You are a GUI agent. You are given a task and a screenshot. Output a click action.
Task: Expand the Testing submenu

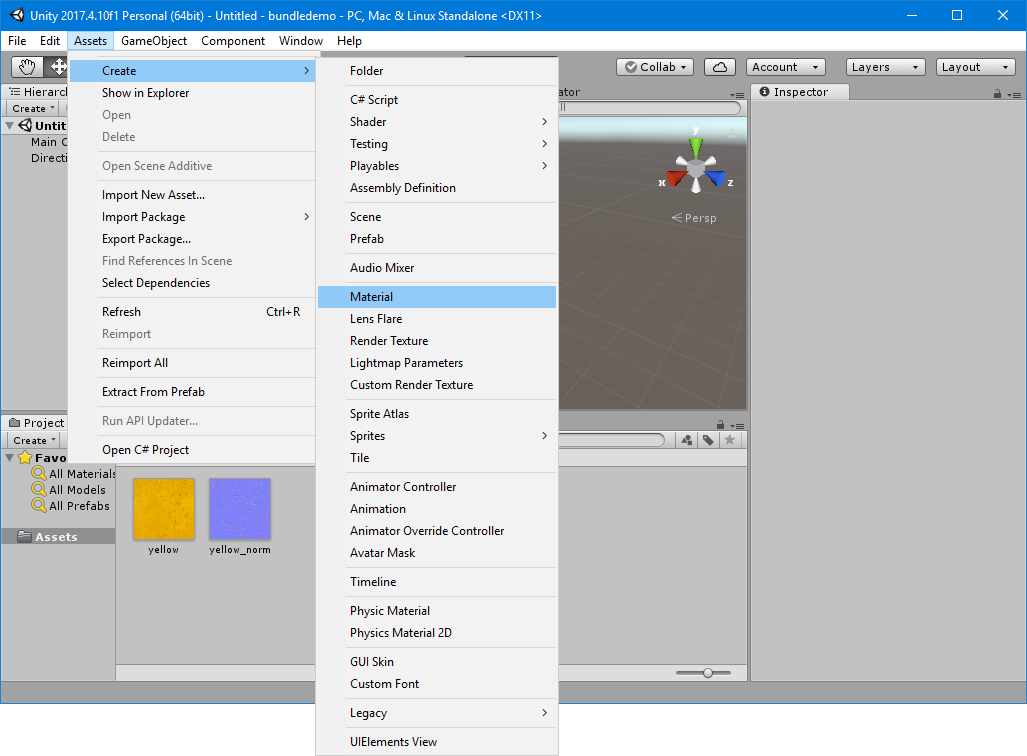pyautogui.click(x=437, y=143)
